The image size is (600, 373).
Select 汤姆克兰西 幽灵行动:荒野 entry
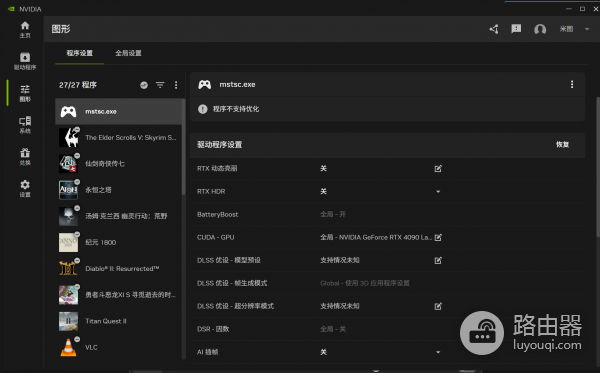coord(119,216)
